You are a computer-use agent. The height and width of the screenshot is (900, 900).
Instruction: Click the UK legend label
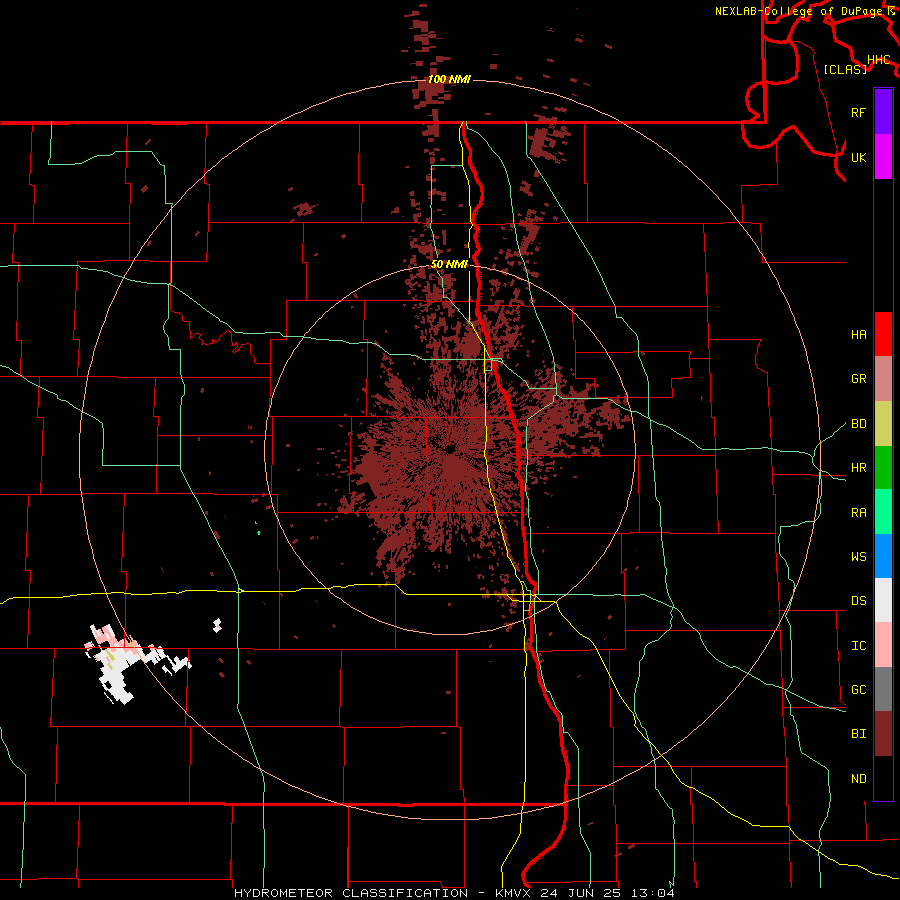tap(858, 157)
